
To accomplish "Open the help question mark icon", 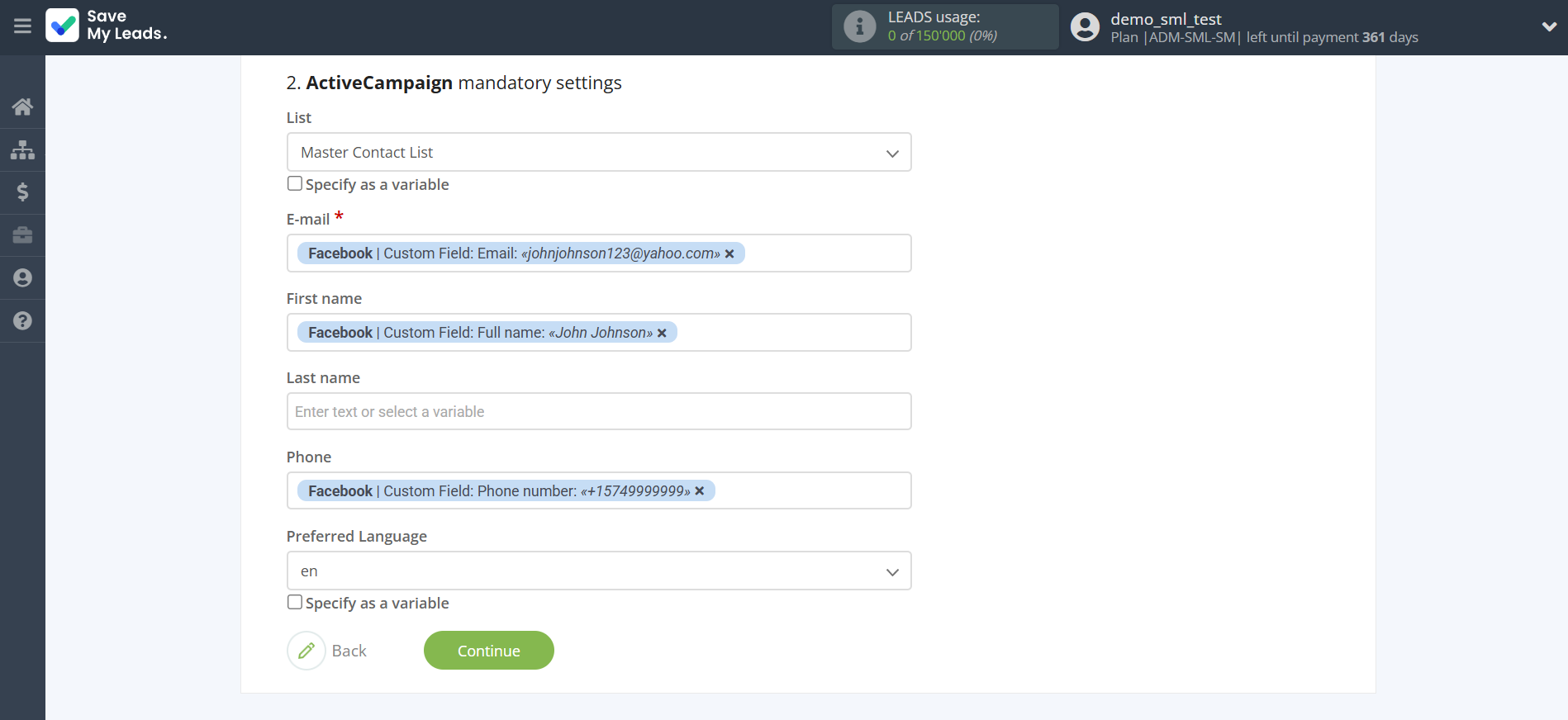I will (22, 321).
